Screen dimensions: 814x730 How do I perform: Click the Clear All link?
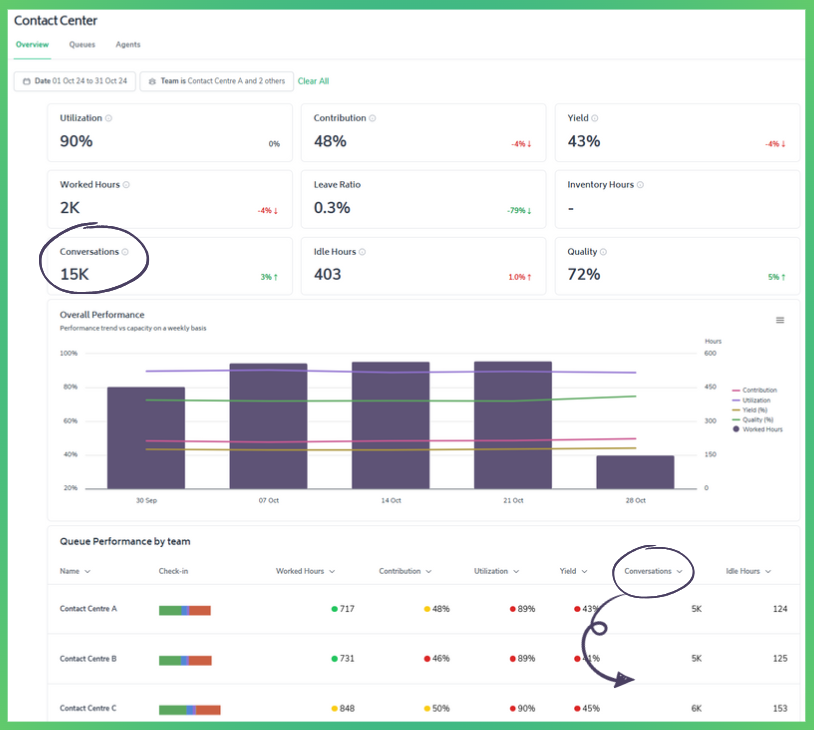click(313, 81)
